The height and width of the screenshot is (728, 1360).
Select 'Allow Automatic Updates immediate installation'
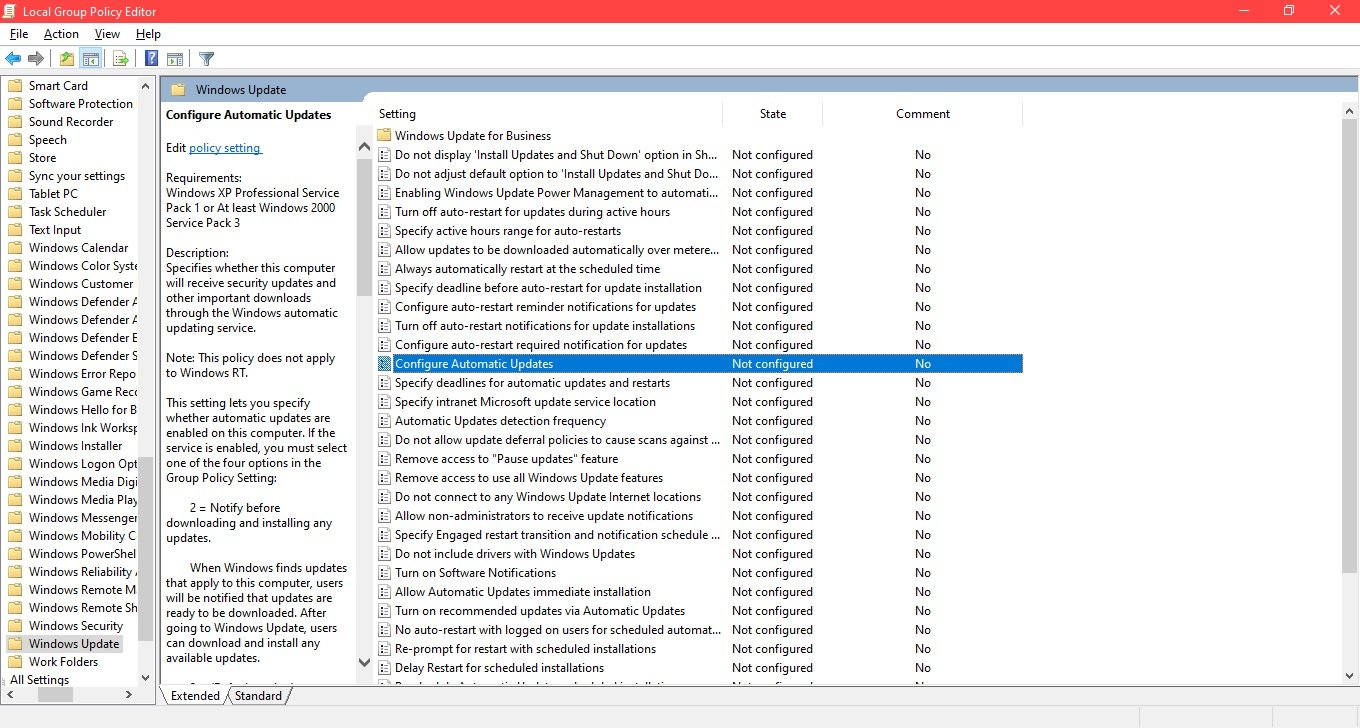pyautogui.click(x=523, y=592)
